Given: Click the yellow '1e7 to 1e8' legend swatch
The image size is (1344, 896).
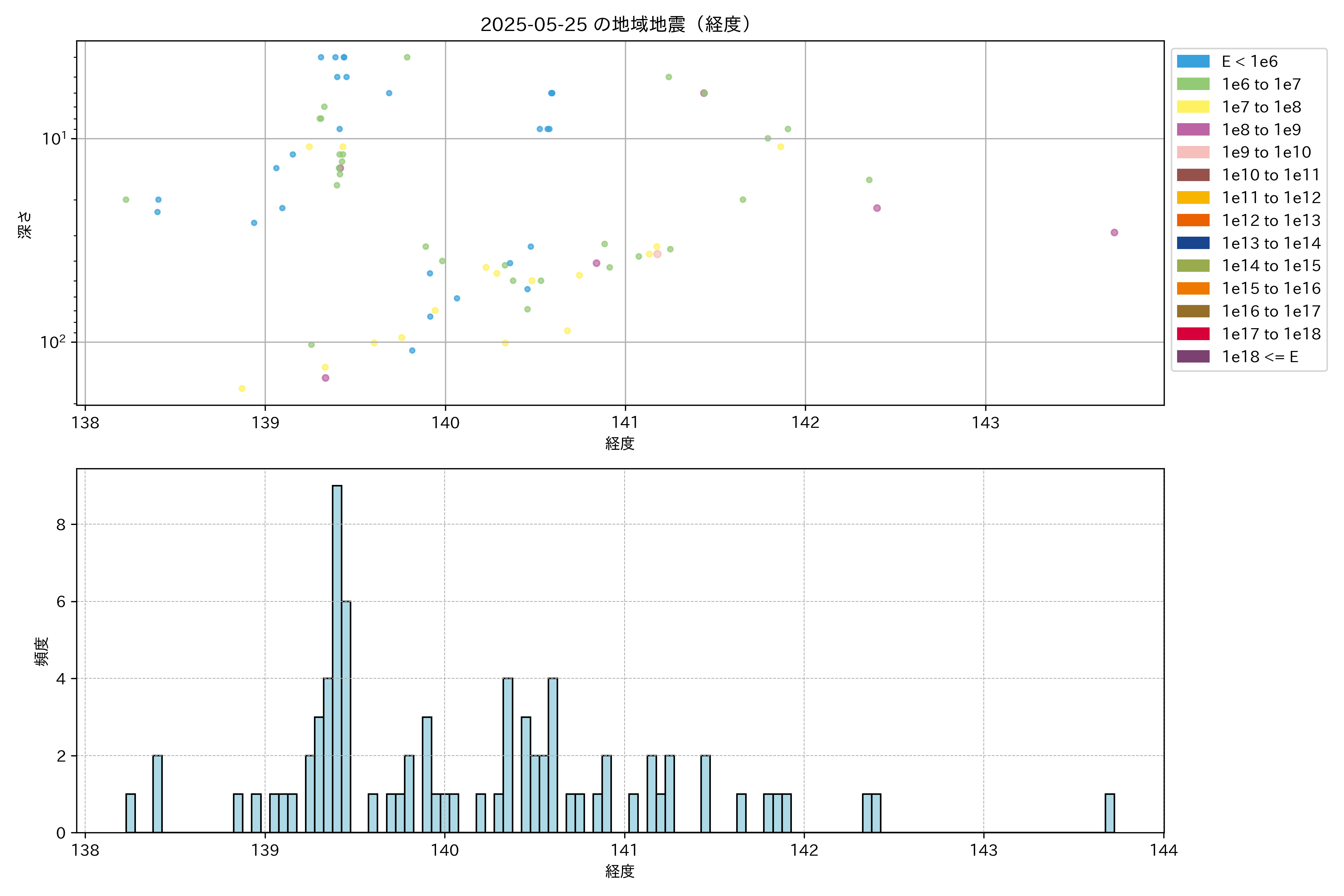Looking at the screenshot, I should (1192, 107).
